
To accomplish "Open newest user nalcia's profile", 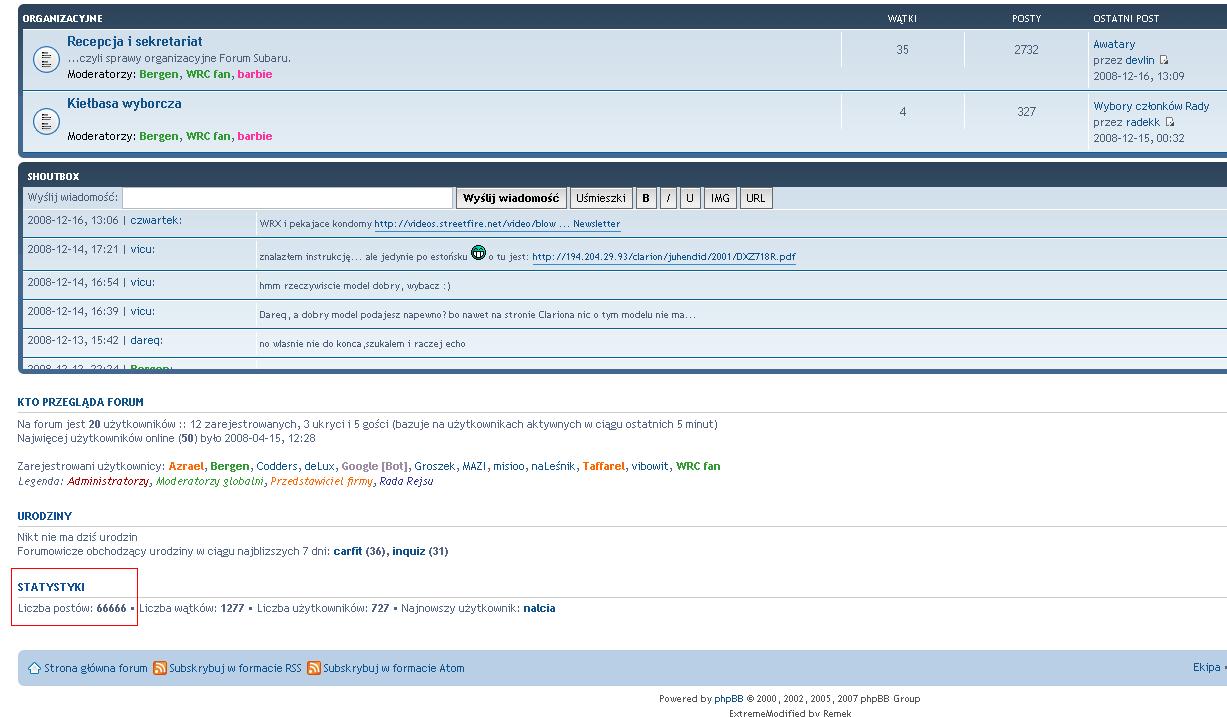I will [539, 608].
